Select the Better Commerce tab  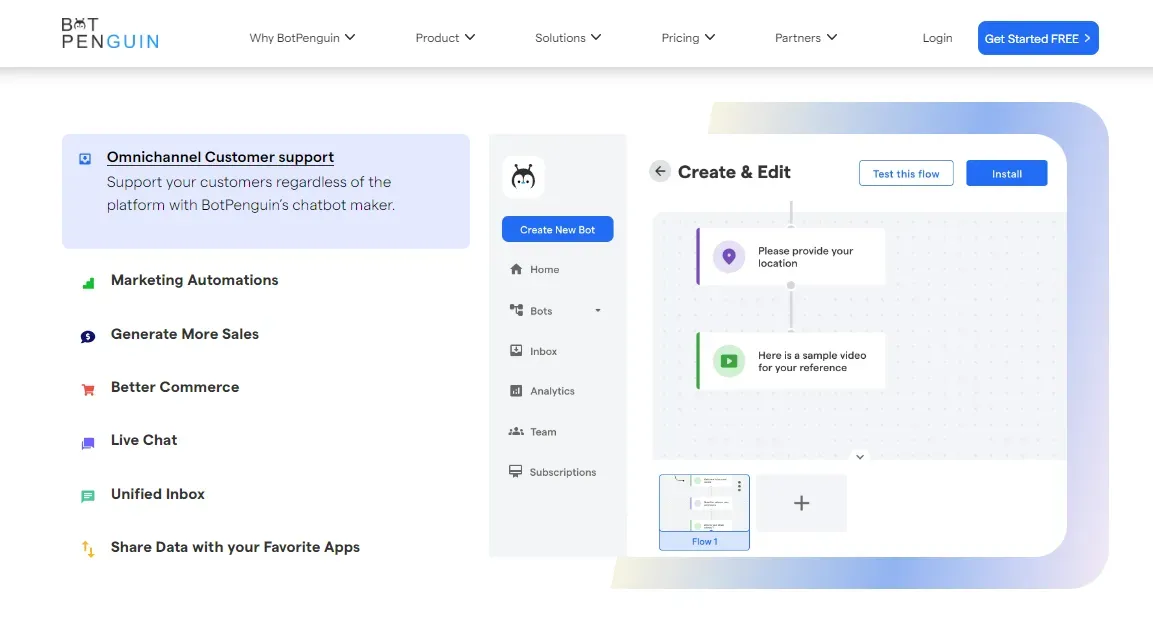tap(175, 387)
